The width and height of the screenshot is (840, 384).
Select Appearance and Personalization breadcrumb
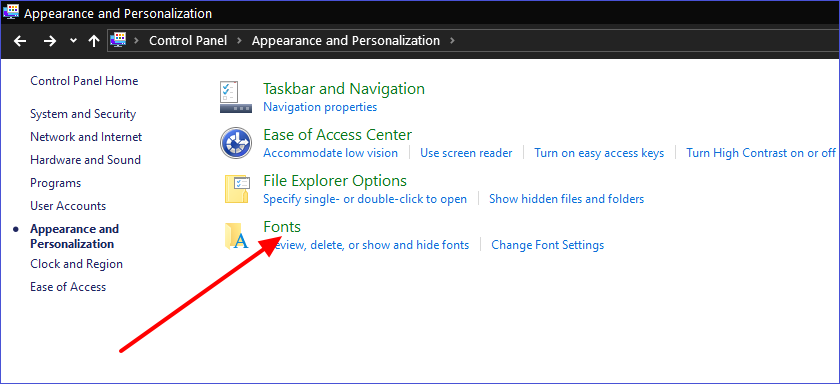click(x=346, y=41)
